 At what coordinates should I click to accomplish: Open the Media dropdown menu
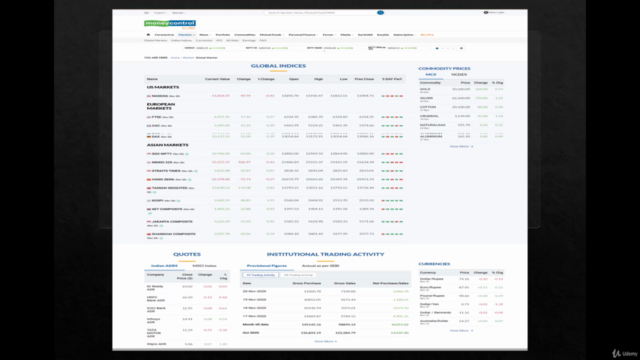click(x=347, y=35)
